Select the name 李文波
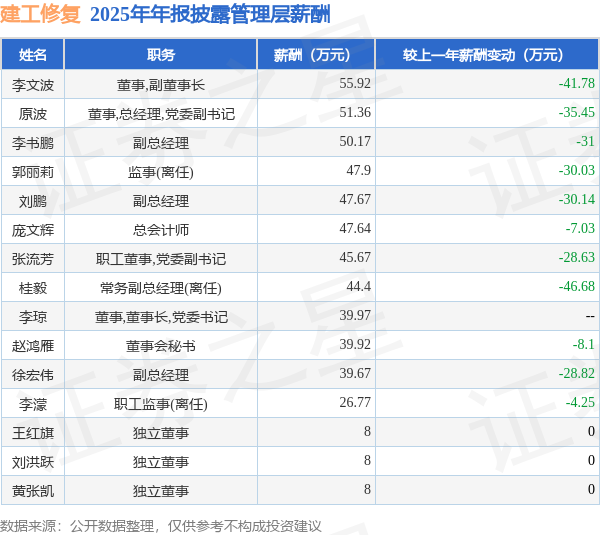600x535 pixels. click(33, 85)
